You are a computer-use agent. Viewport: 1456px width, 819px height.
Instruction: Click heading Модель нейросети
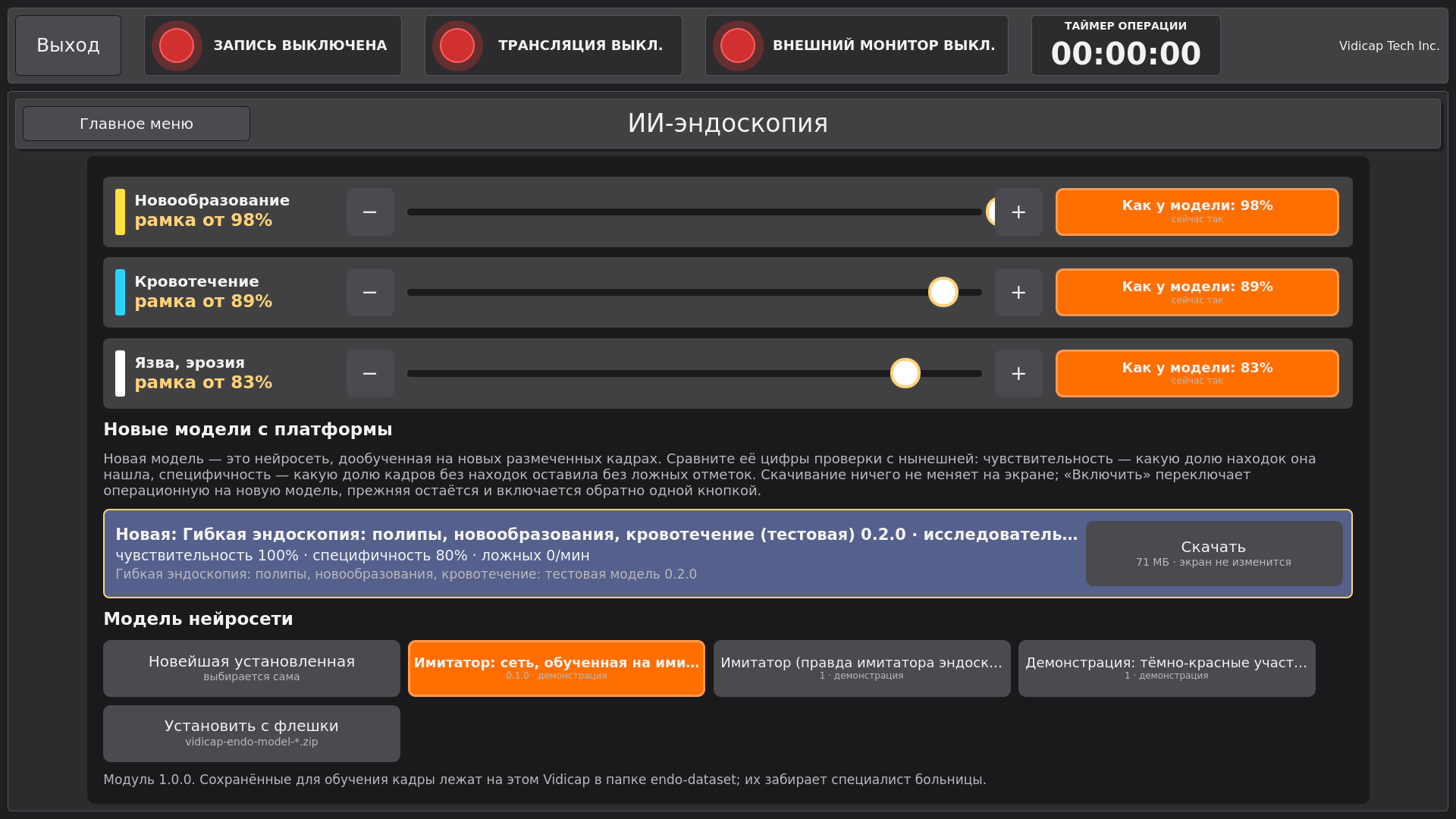198,619
